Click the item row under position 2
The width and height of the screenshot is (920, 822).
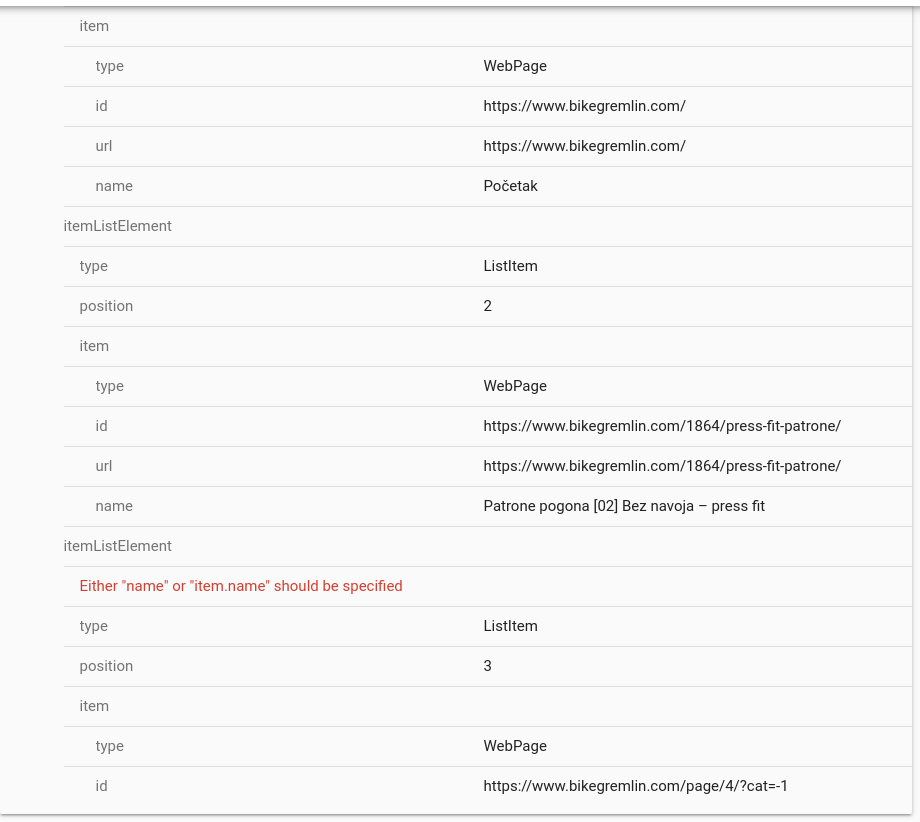pyautogui.click(x=488, y=346)
